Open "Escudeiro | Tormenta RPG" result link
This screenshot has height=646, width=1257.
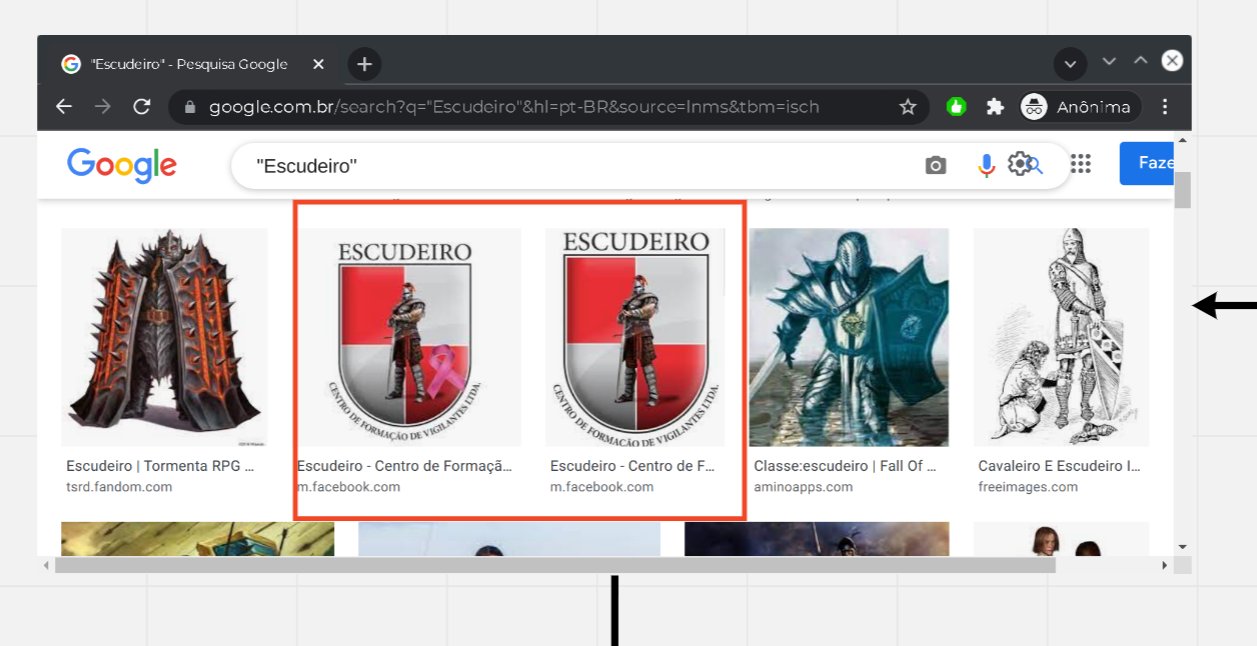[x=160, y=466]
